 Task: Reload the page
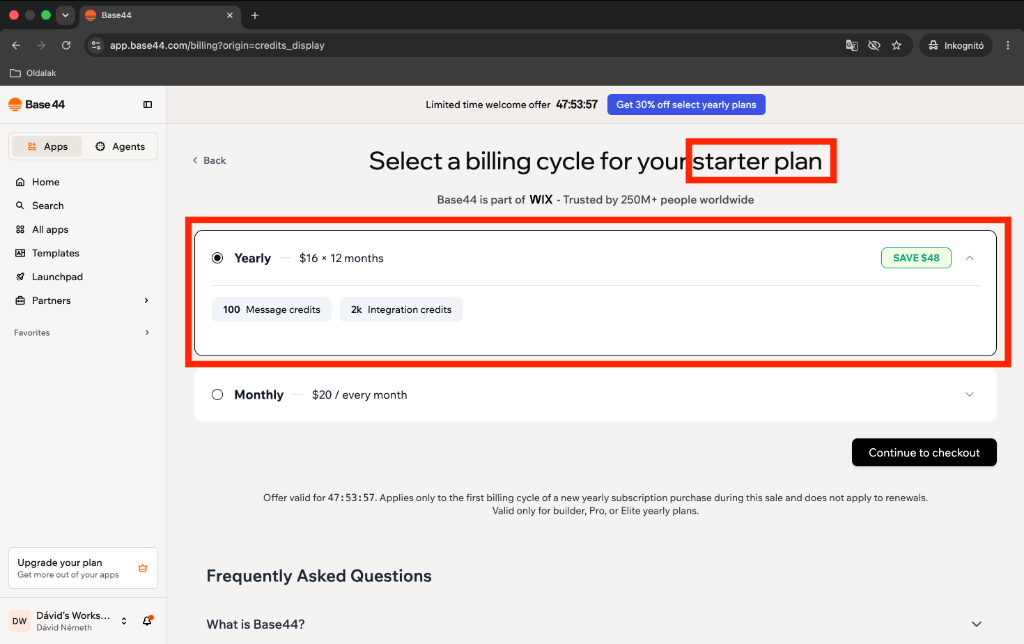point(66,45)
